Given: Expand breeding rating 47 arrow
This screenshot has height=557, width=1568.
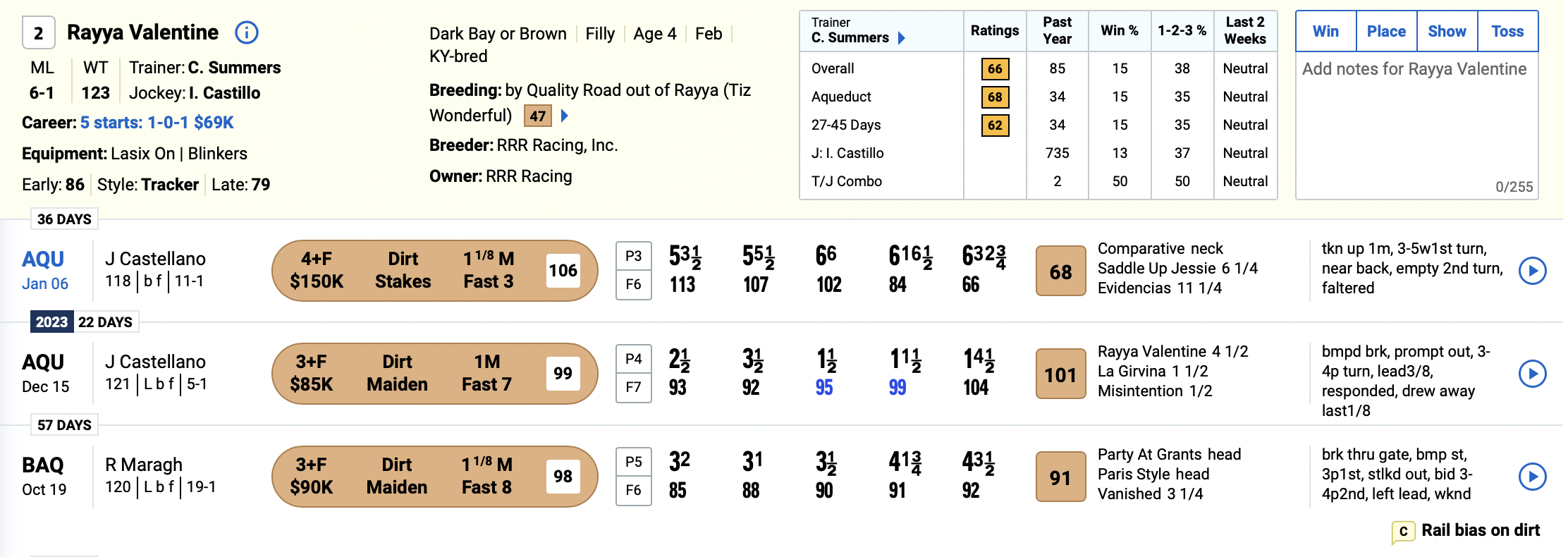Looking at the screenshot, I should coord(564,116).
